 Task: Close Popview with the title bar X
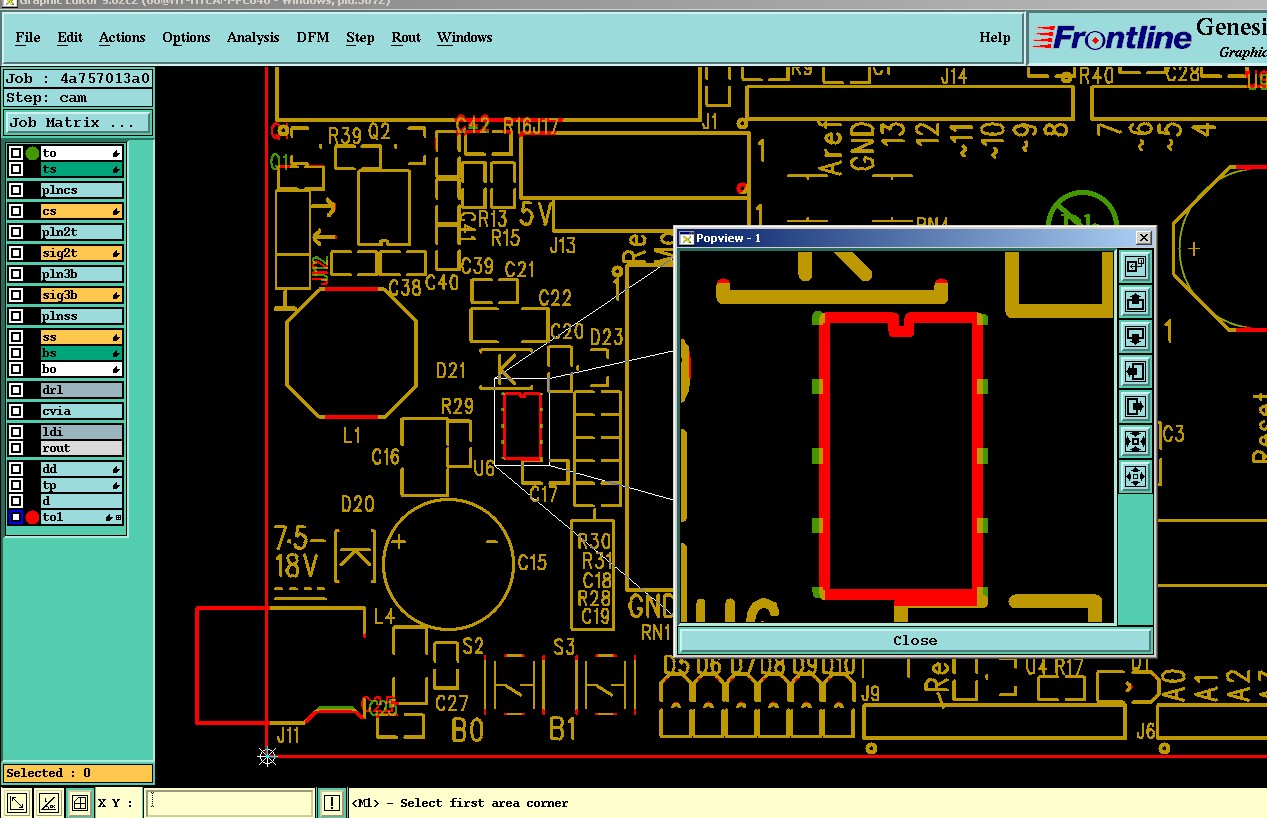point(1144,238)
